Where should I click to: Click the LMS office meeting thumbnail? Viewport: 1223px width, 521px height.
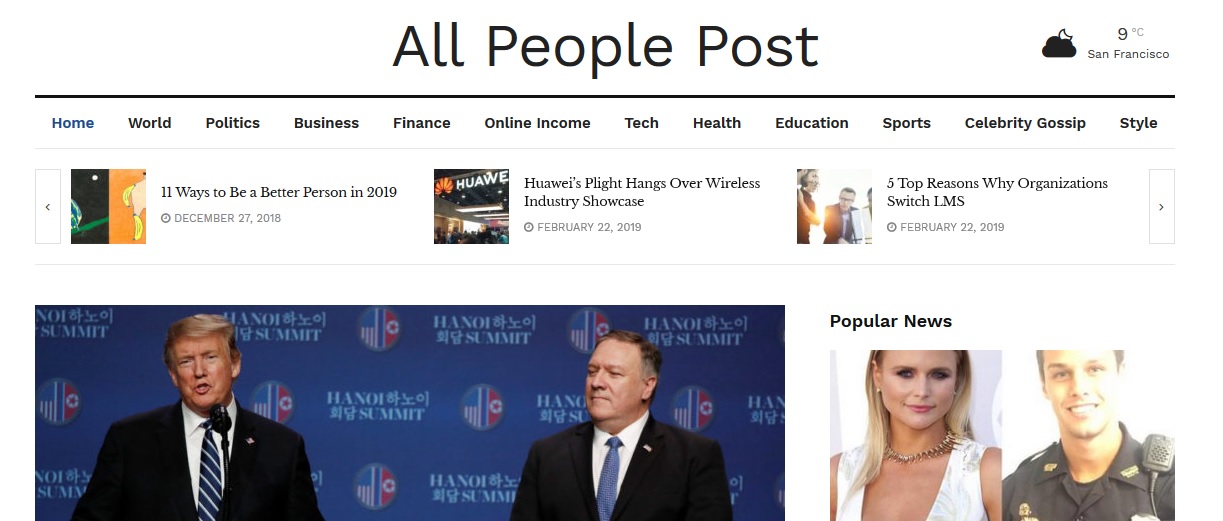[834, 207]
